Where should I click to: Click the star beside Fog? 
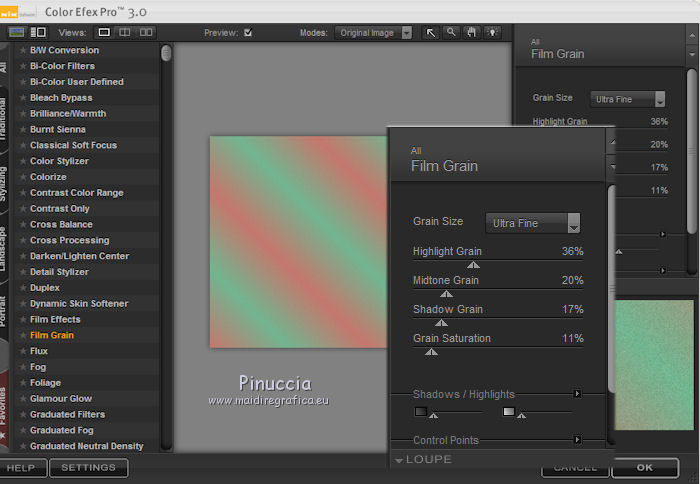click(23, 367)
